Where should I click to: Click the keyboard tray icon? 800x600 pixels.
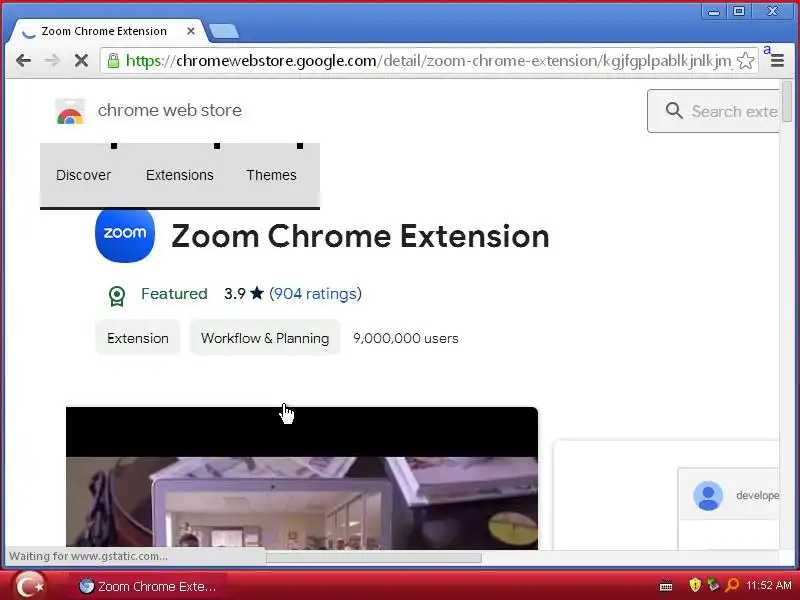[666, 586]
